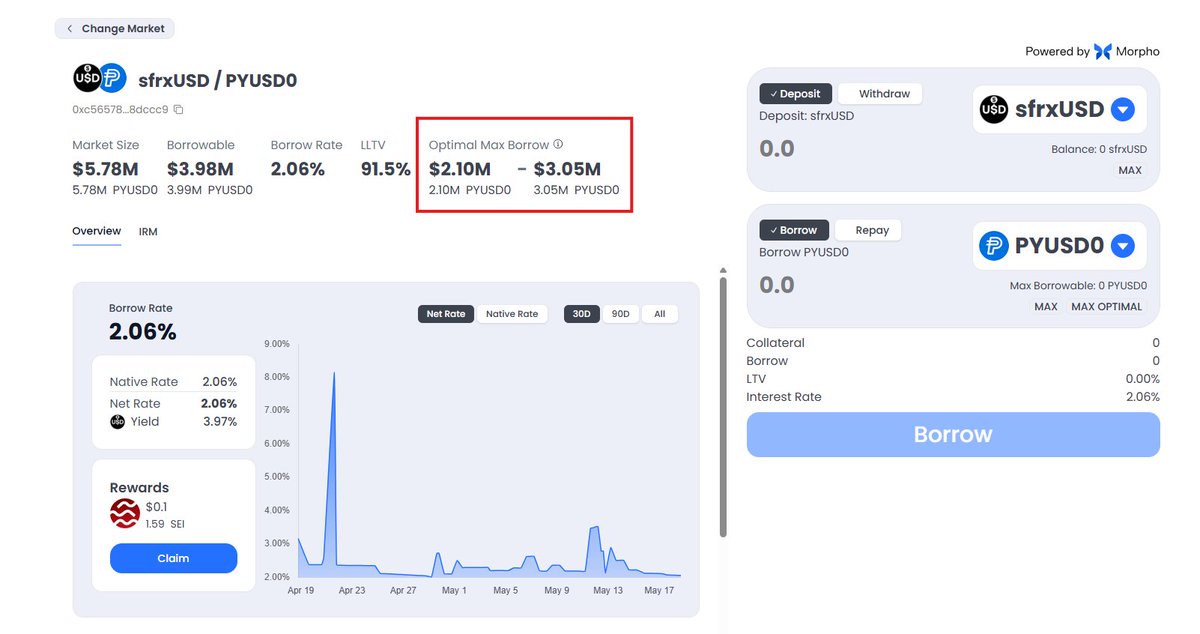Open Optimal Max Borrow info tooltip
1200x634 pixels.
pyautogui.click(x=558, y=145)
